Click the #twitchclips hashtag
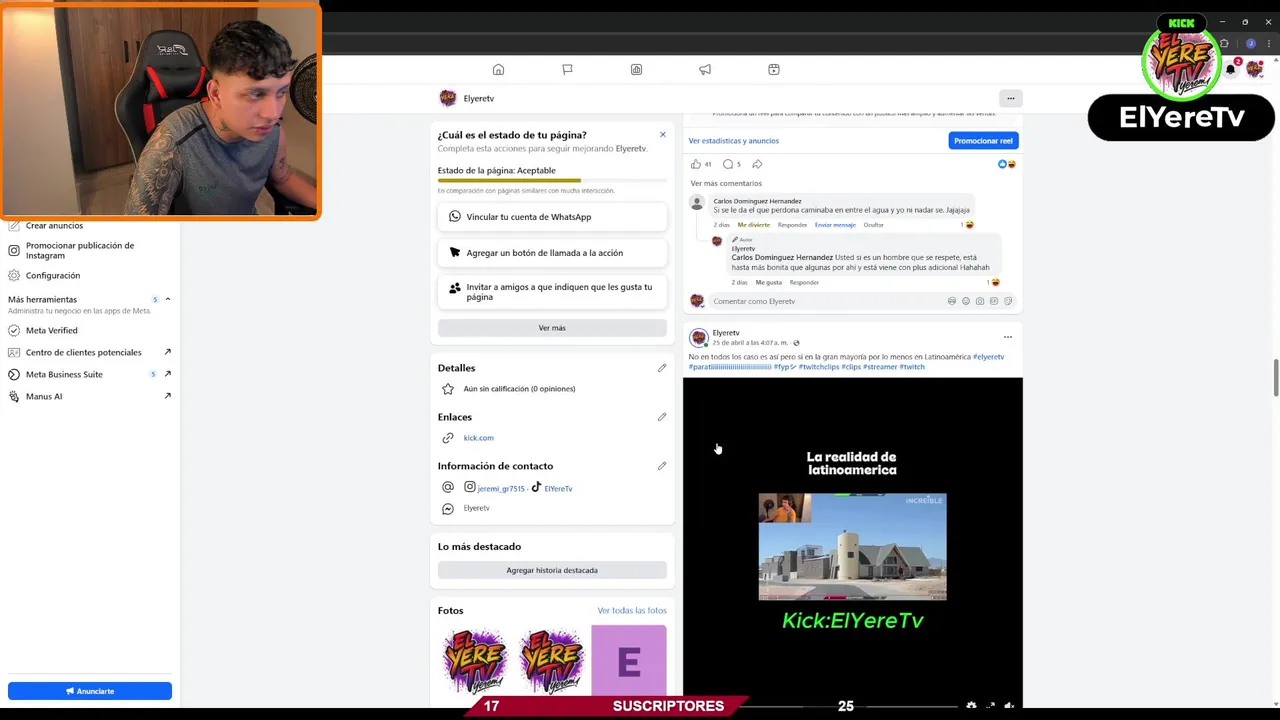The image size is (1280, 720). click(818, 367)
